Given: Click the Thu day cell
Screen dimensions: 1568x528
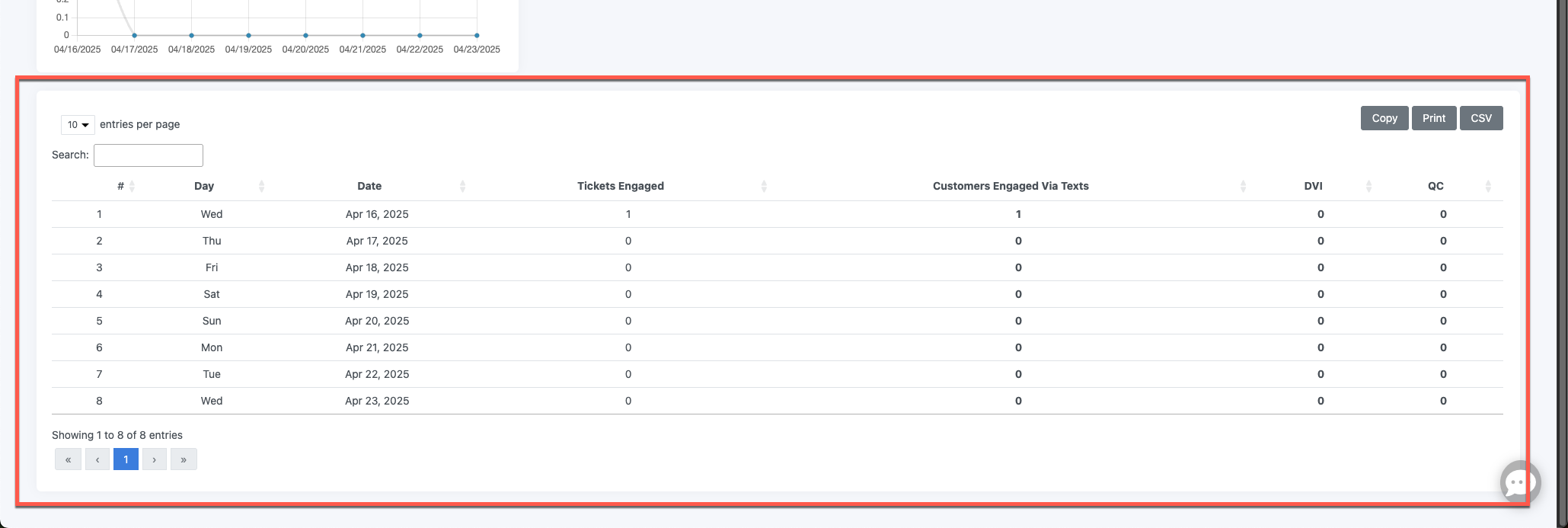Looking at the screenshot, I should pyautogui.click(x=212, y=241).
